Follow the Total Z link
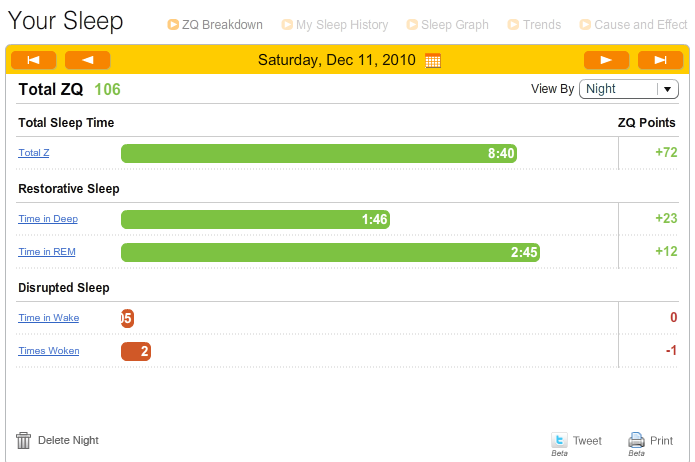 34,153
